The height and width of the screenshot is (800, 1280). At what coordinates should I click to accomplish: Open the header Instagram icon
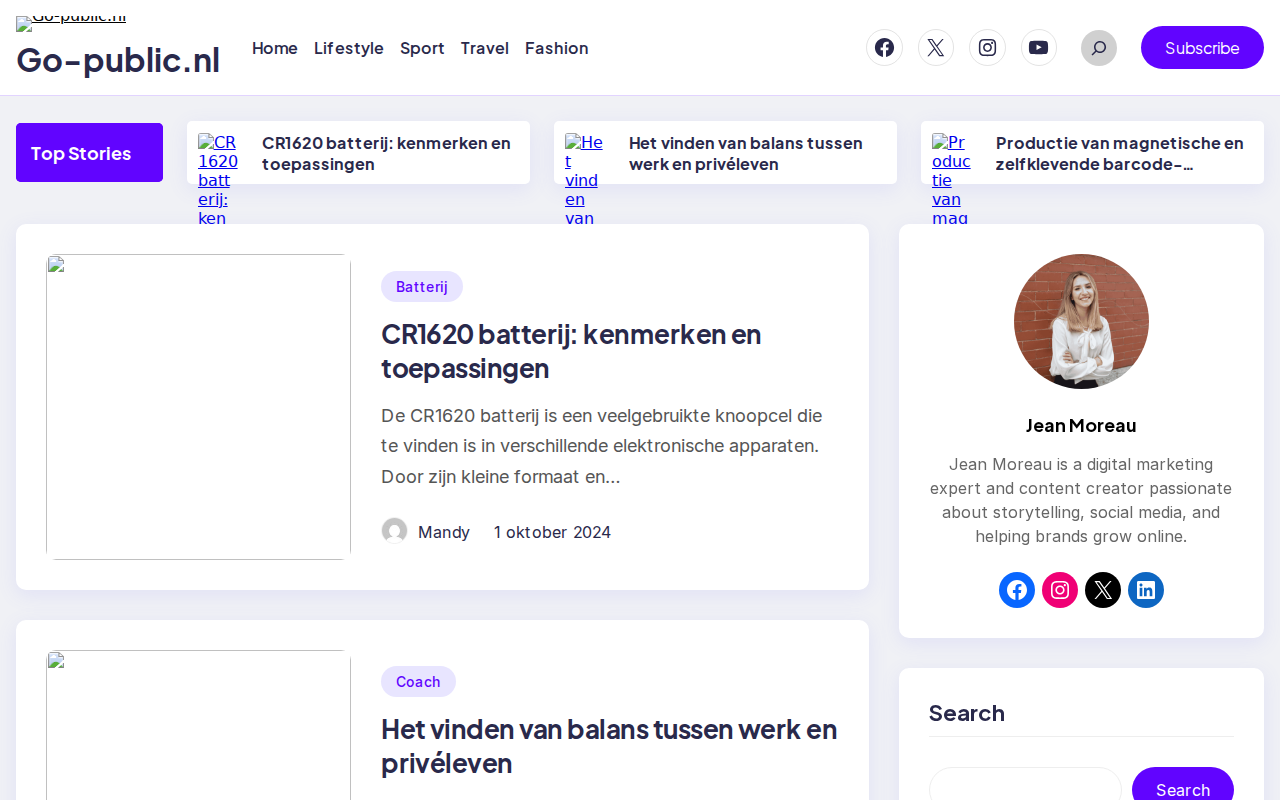click(987, 48)
